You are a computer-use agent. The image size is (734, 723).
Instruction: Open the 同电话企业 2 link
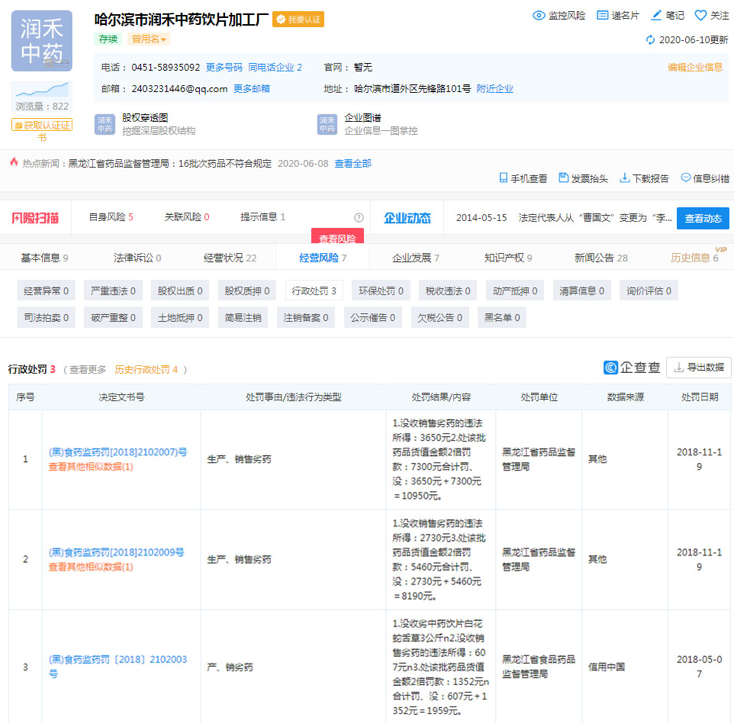click(x=275, y=67)
